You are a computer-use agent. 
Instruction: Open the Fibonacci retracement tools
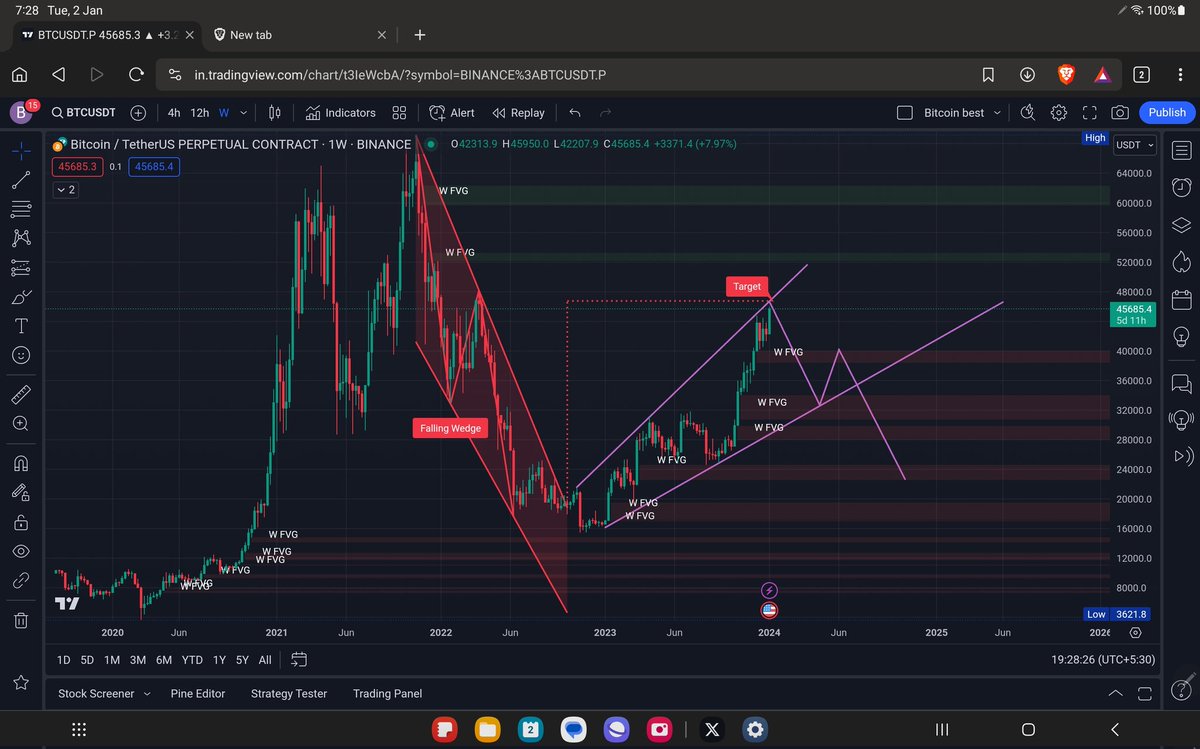[21, 209]
